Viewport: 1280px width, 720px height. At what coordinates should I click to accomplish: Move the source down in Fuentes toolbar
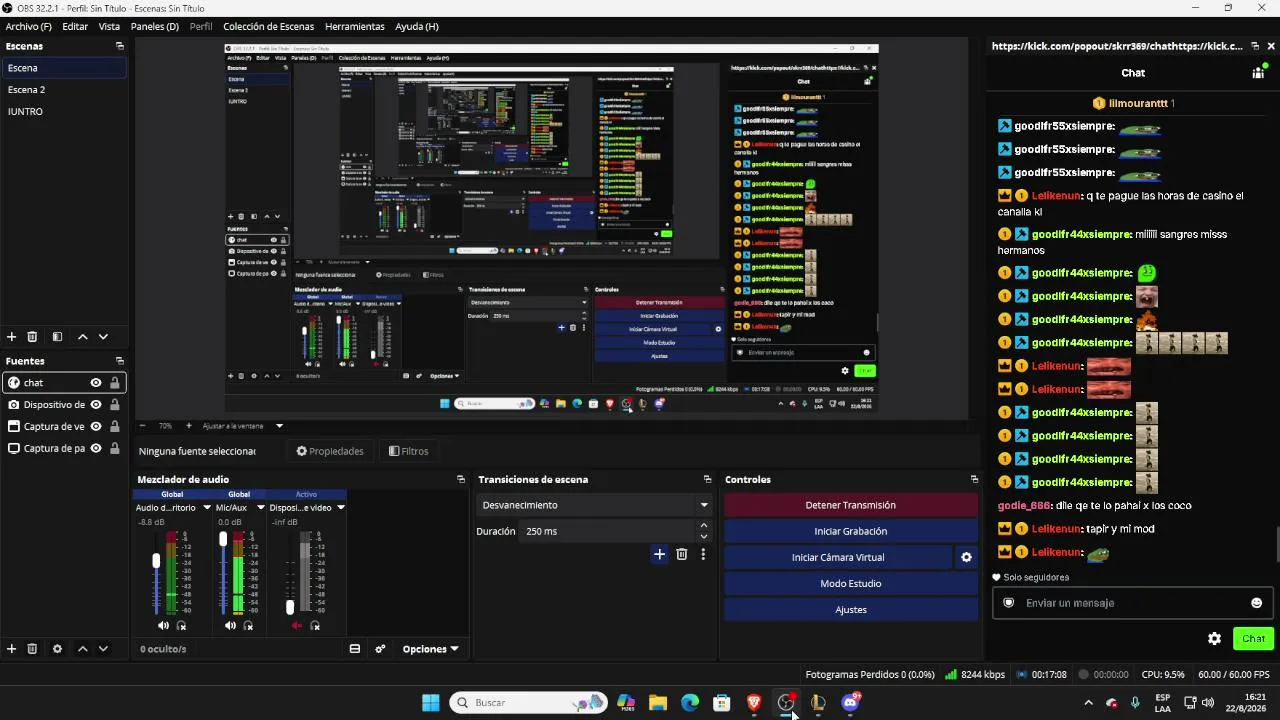[x=103, y=649]
